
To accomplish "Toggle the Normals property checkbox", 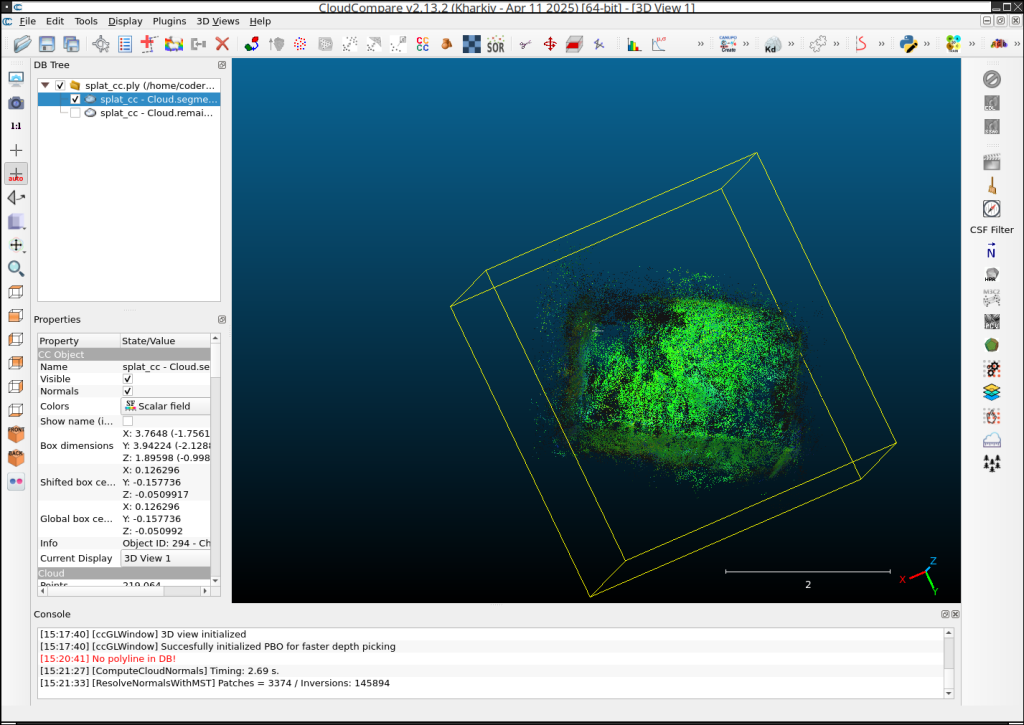I will (x=127, y=392).
